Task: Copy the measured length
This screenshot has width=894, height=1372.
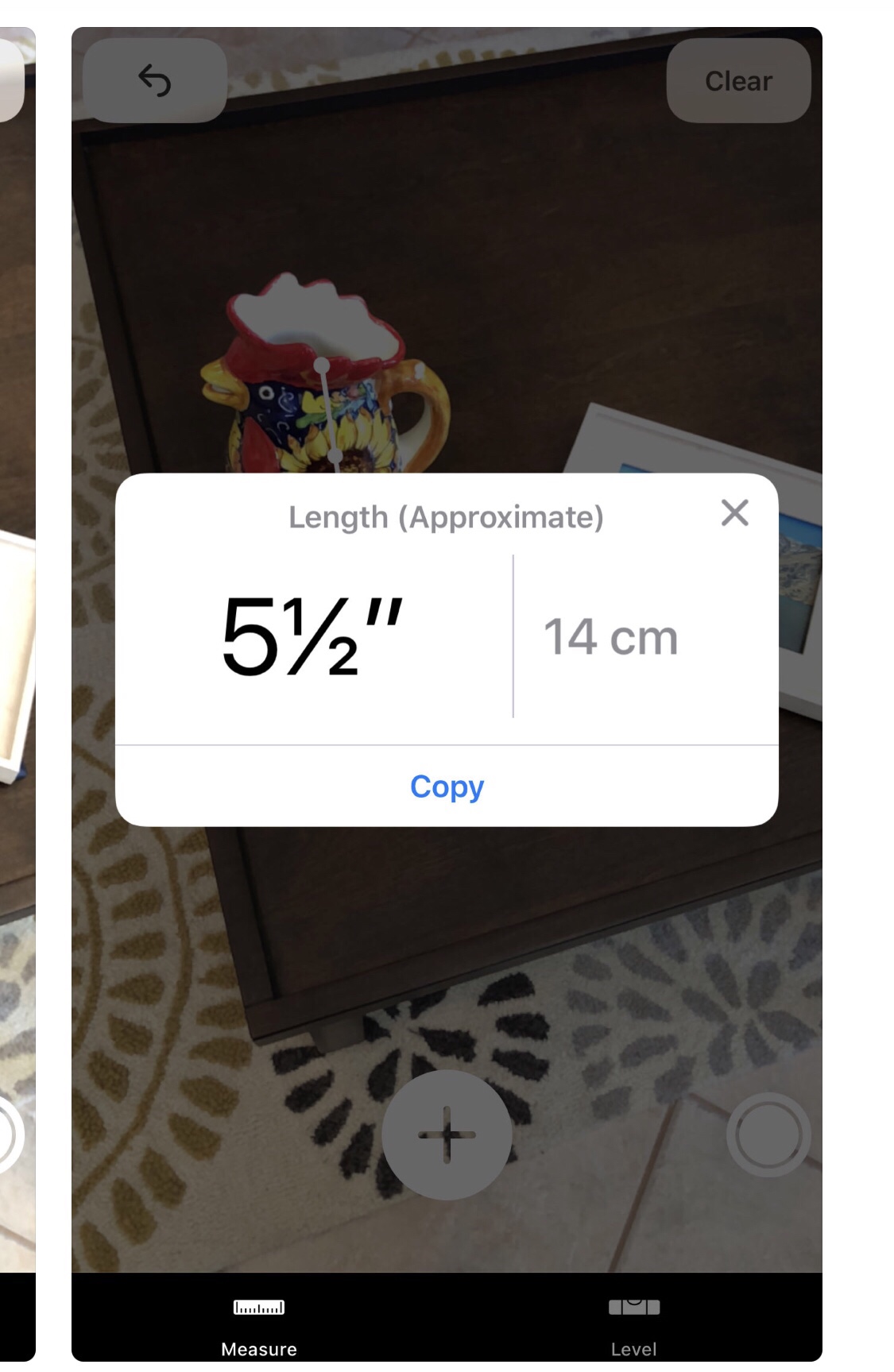Action: [447, 786]
